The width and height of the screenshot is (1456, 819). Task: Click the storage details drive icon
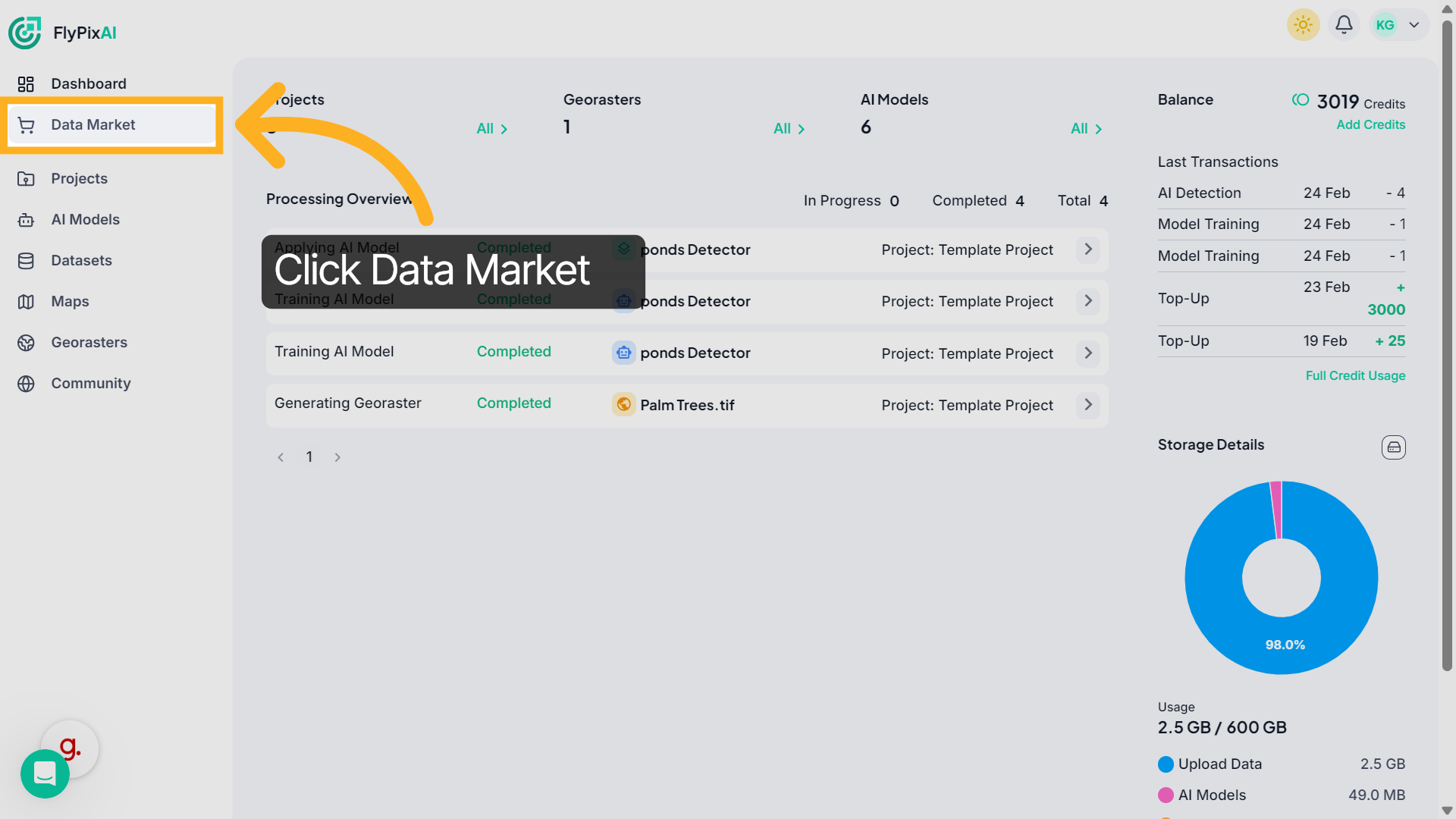pos(1393,447)
